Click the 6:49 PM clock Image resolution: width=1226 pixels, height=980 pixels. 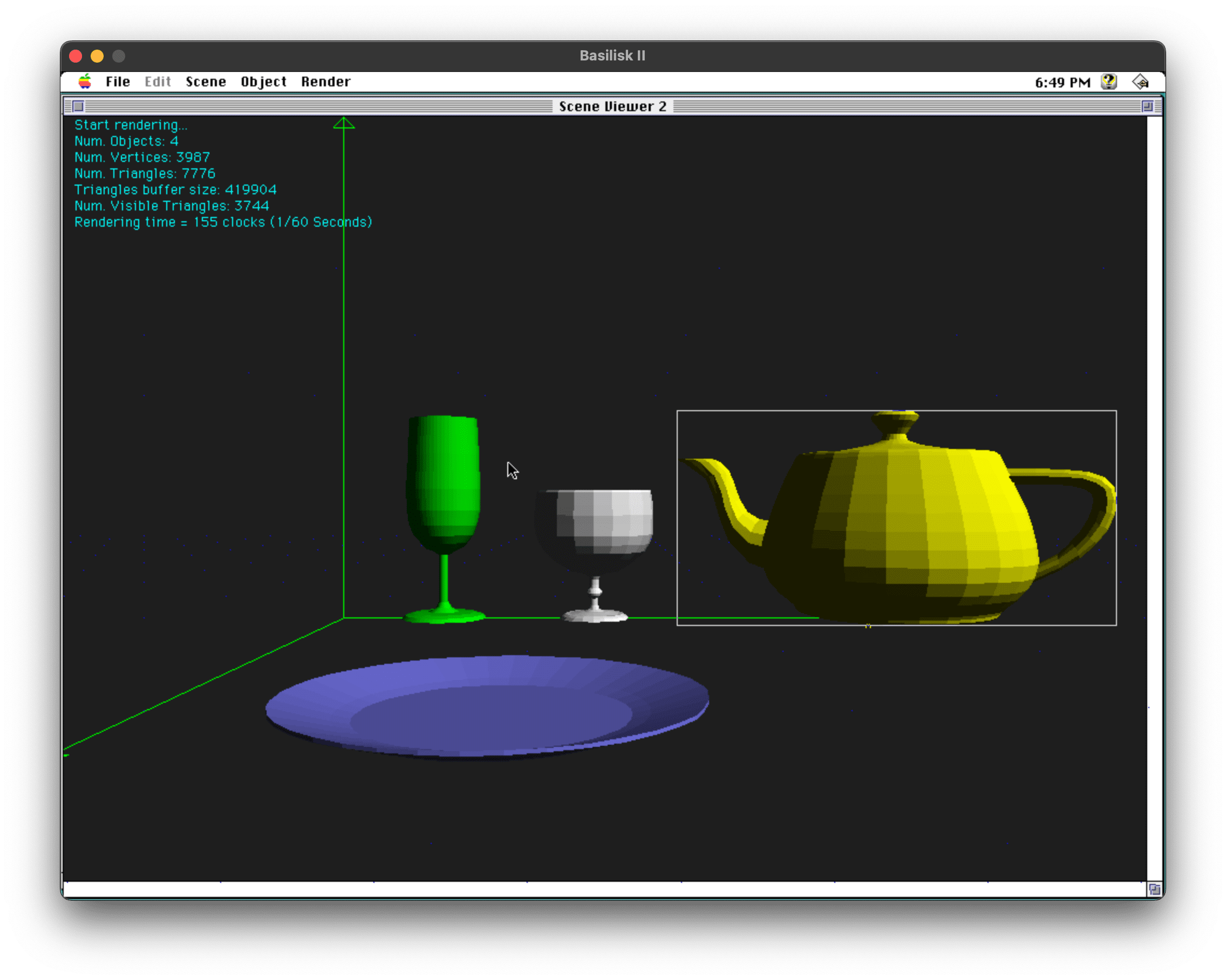tap(1062, 83)
